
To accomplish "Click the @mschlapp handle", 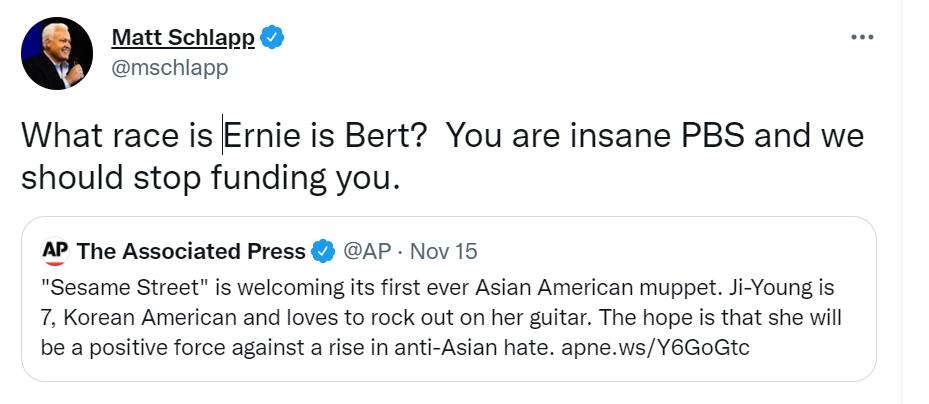I will pyautogui.click(x=169, y=67).
